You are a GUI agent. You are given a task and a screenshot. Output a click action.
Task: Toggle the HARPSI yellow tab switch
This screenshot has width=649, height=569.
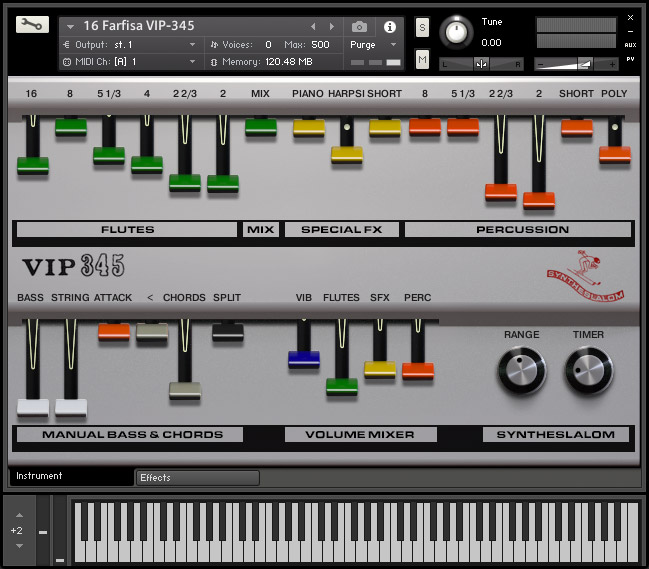[x=347, y=155]
